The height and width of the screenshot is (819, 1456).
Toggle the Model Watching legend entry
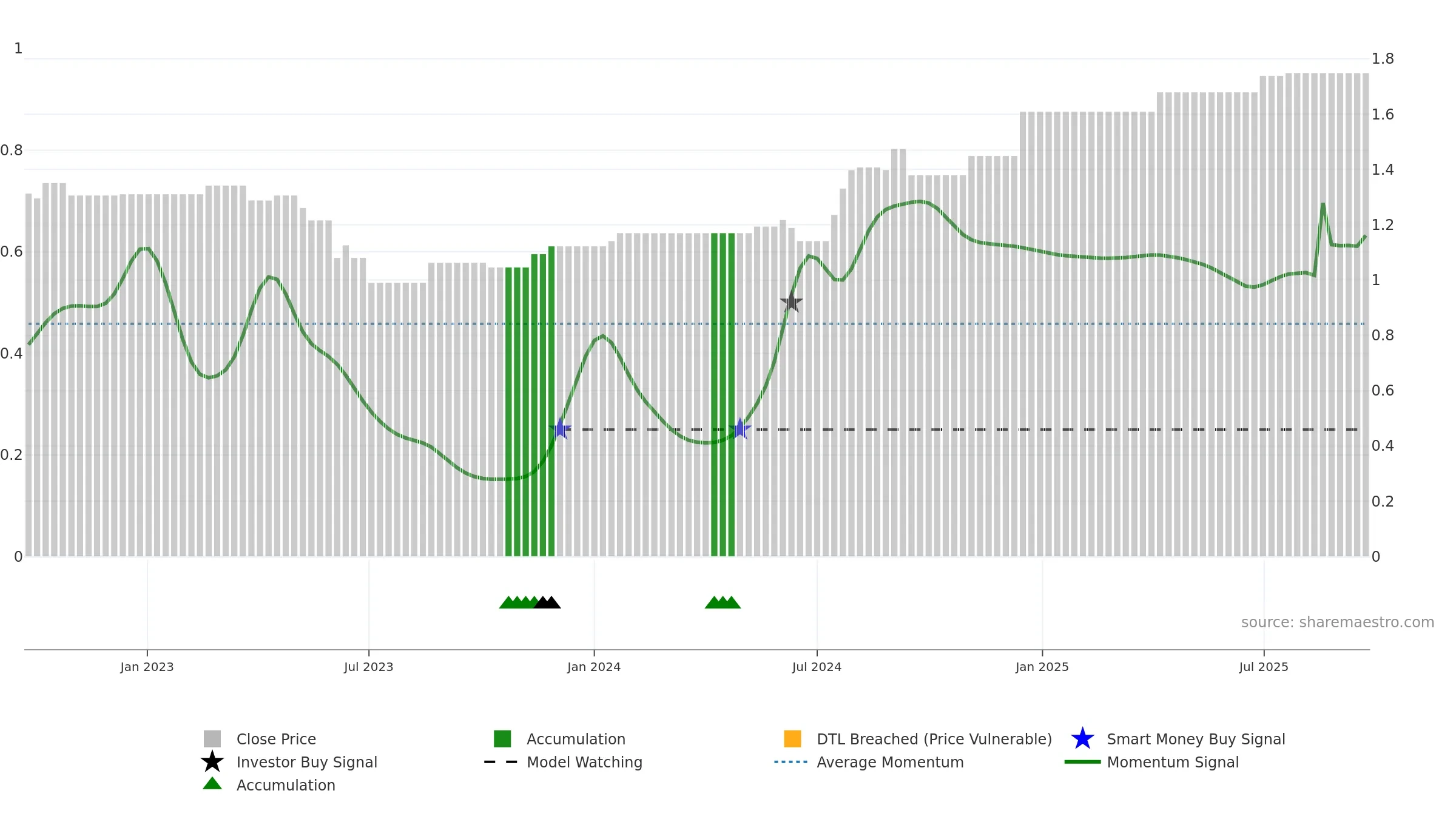[584, 762]
